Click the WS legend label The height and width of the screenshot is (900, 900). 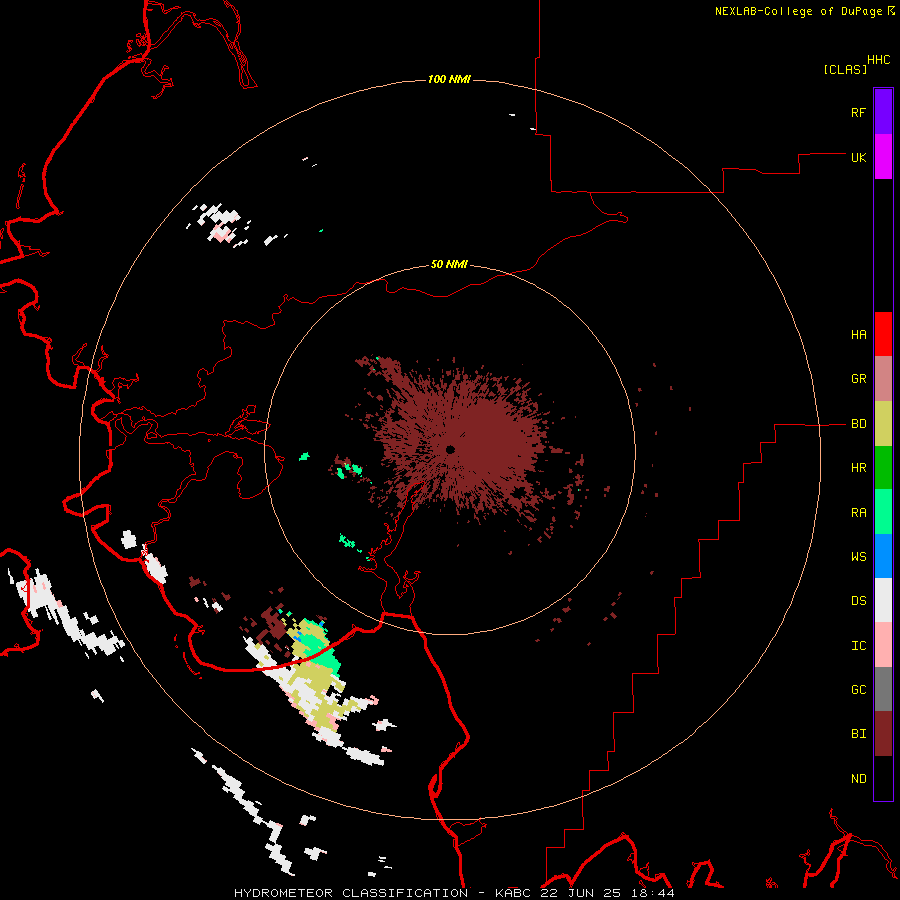coord(858,556)
